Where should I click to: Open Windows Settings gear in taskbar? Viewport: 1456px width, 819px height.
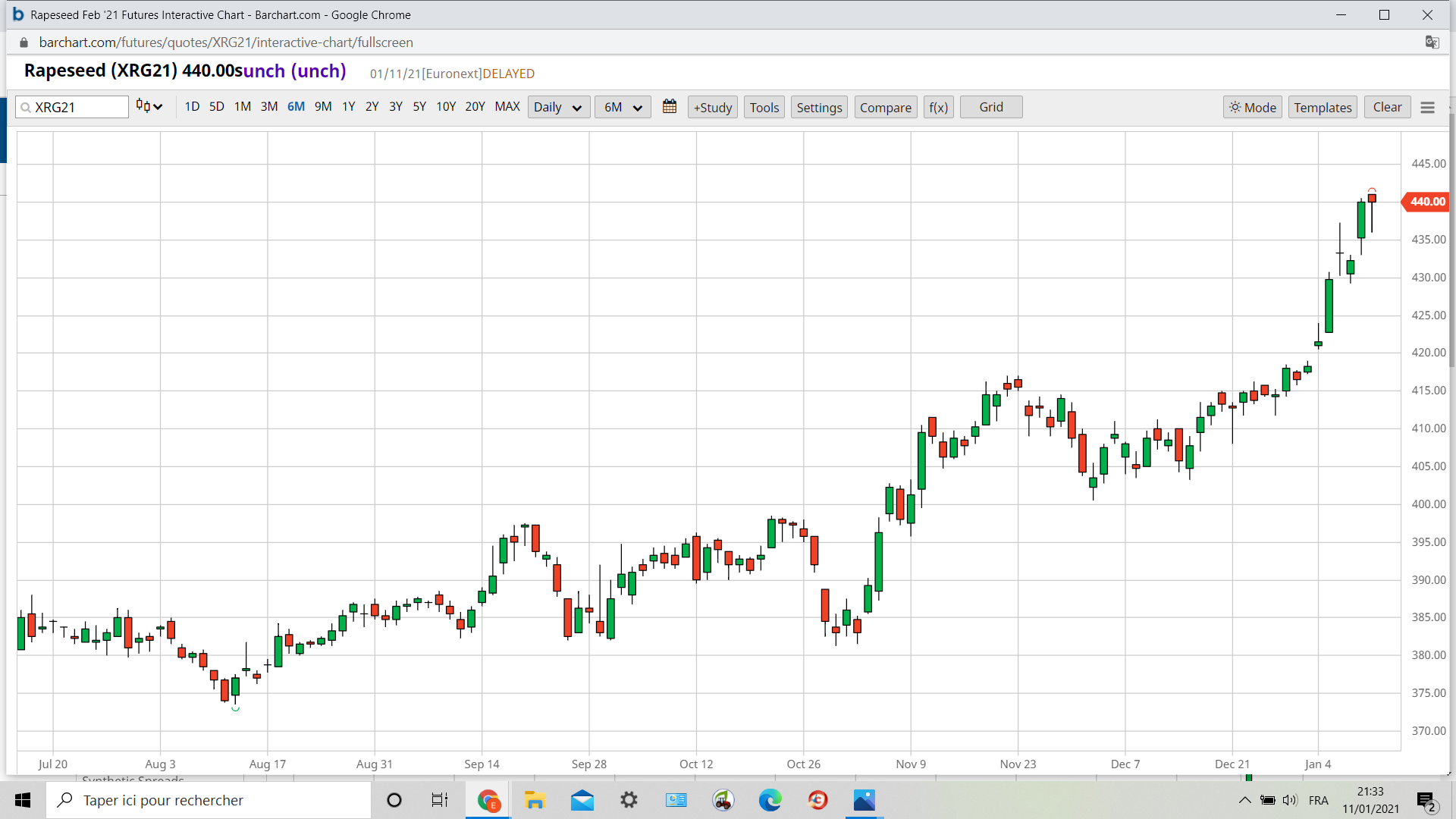629,800
